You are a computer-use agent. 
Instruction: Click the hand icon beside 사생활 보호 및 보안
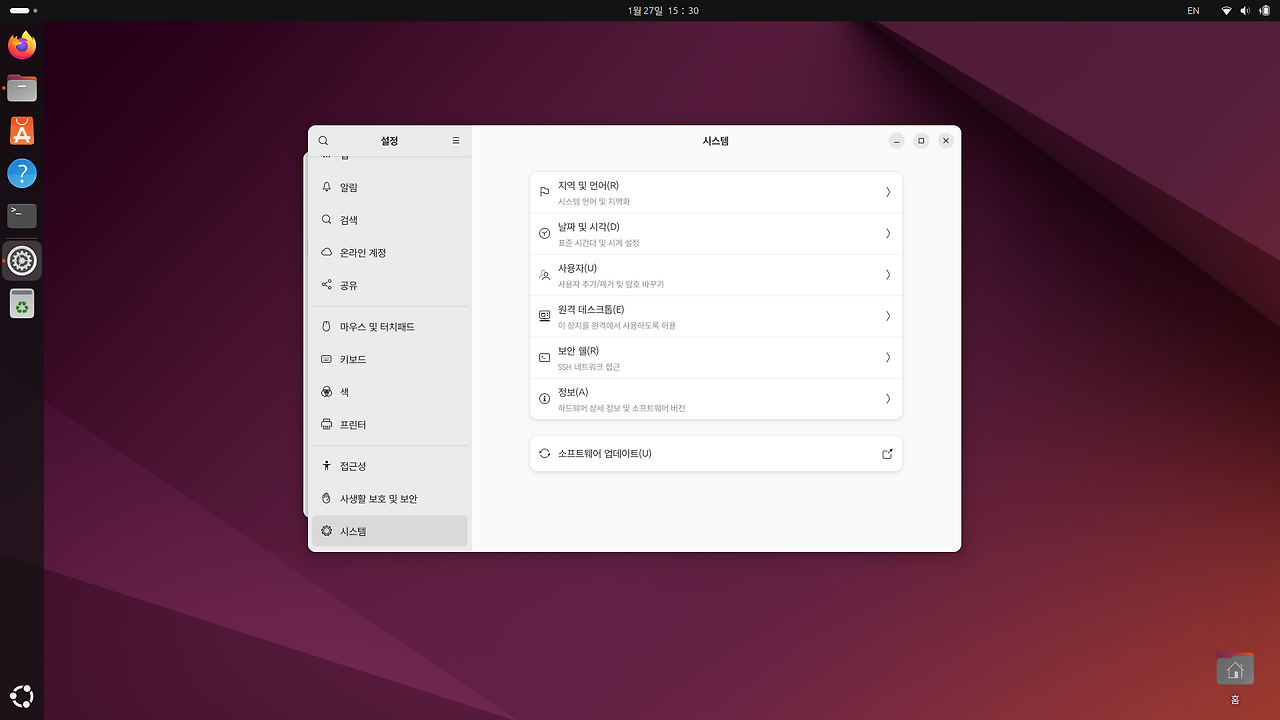pos(326,499)
